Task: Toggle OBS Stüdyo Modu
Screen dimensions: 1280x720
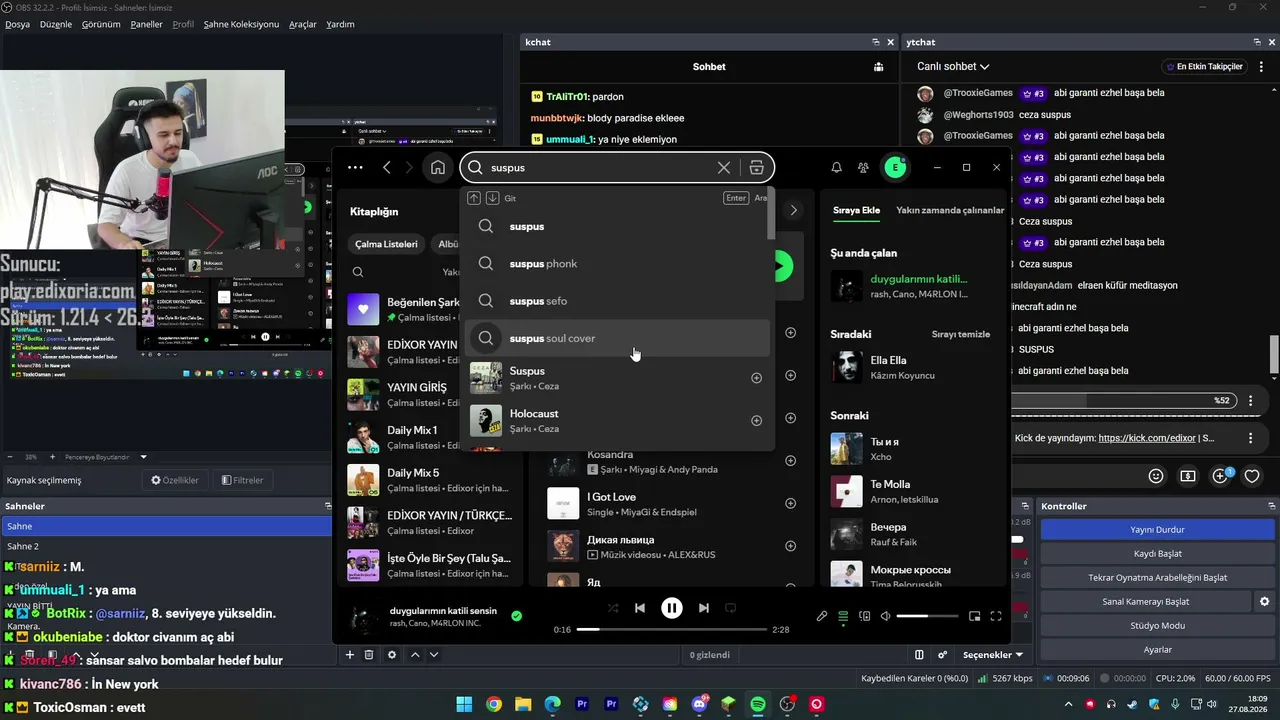Action: [x=1157, y=626]
